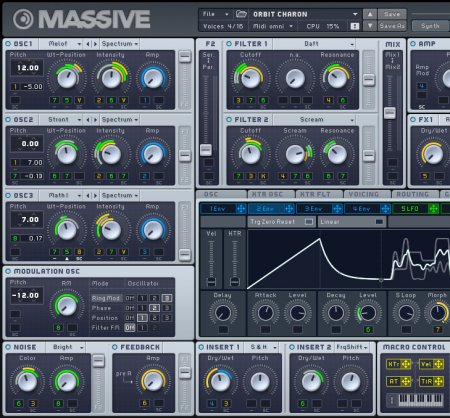Image resolution: width=450 pixels, height=418 pixels.
Task: Click the Save button
Action: [392, 14]
